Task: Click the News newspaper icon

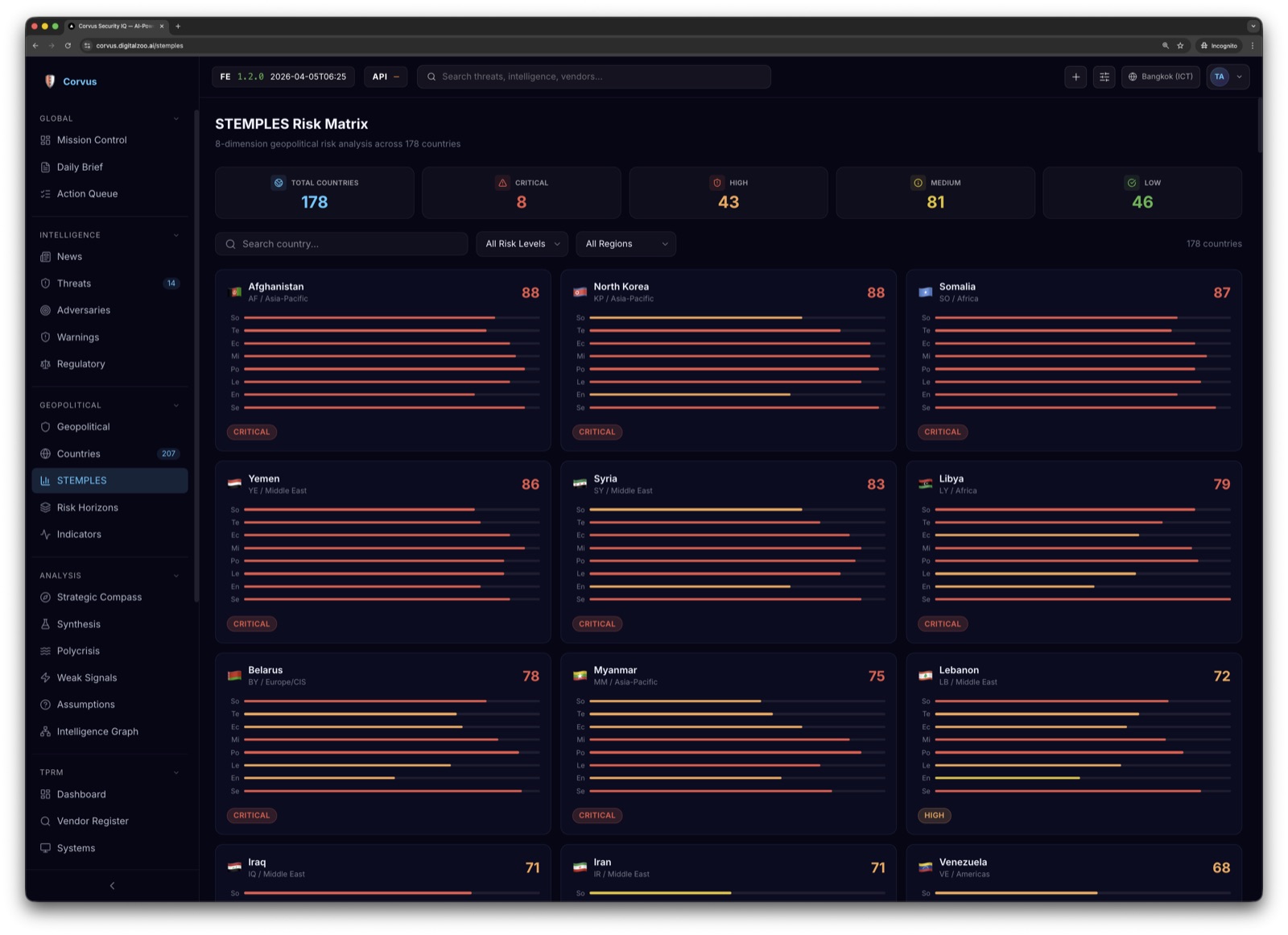Action: click(x=45, y=257)
